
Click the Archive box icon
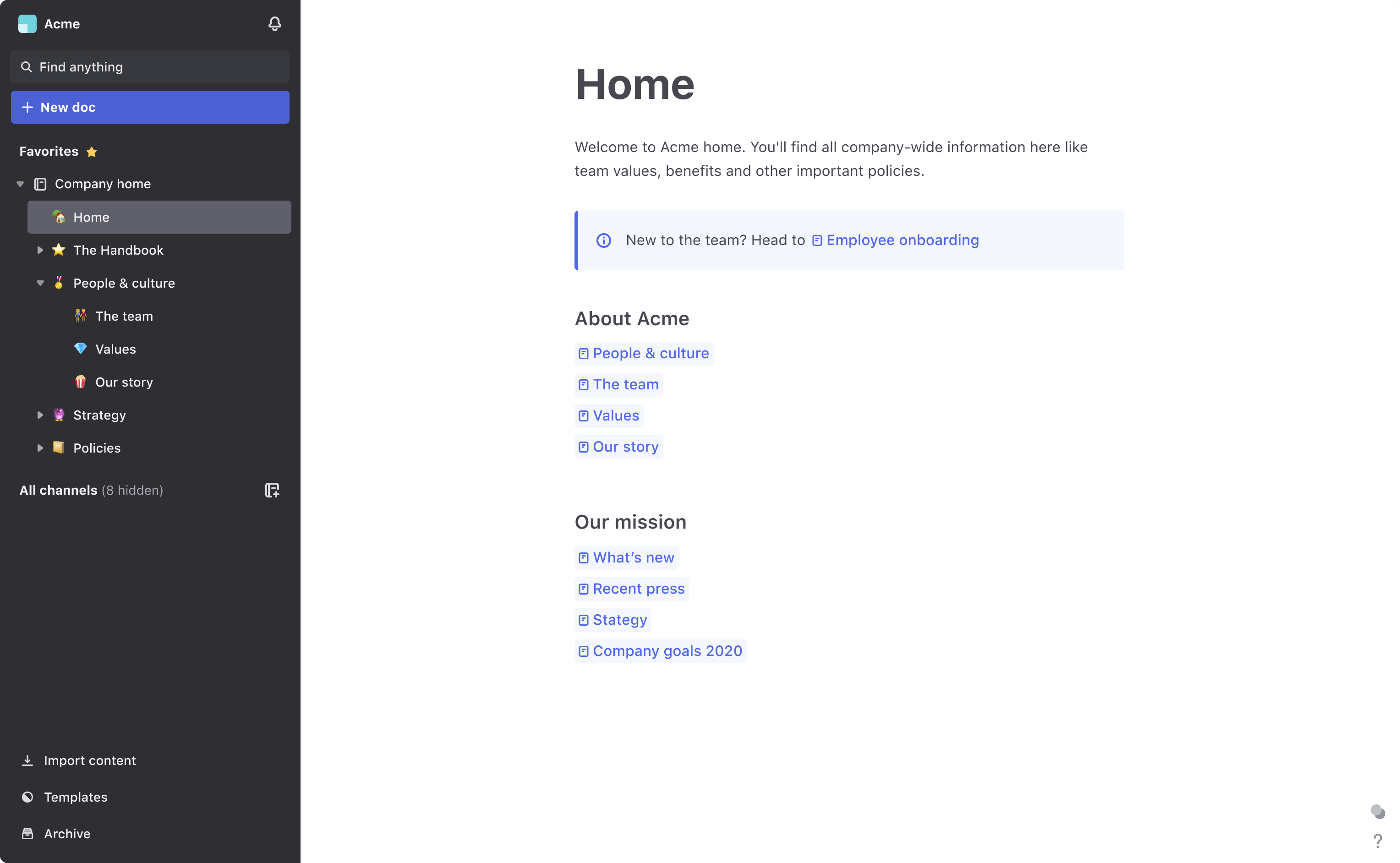coord(27,834)
